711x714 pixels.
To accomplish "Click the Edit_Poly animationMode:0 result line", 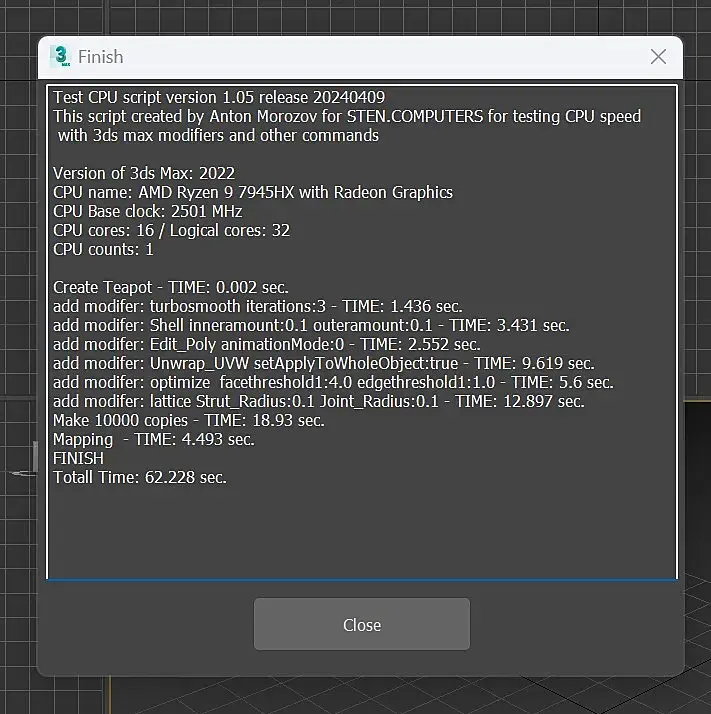I will (266, 345).
